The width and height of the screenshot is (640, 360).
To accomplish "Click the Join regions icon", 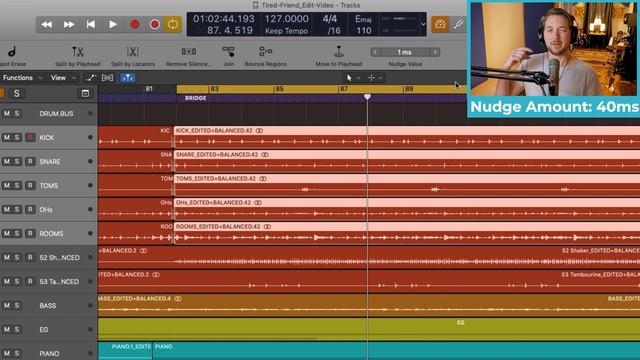I will click(x=229, y=52).
